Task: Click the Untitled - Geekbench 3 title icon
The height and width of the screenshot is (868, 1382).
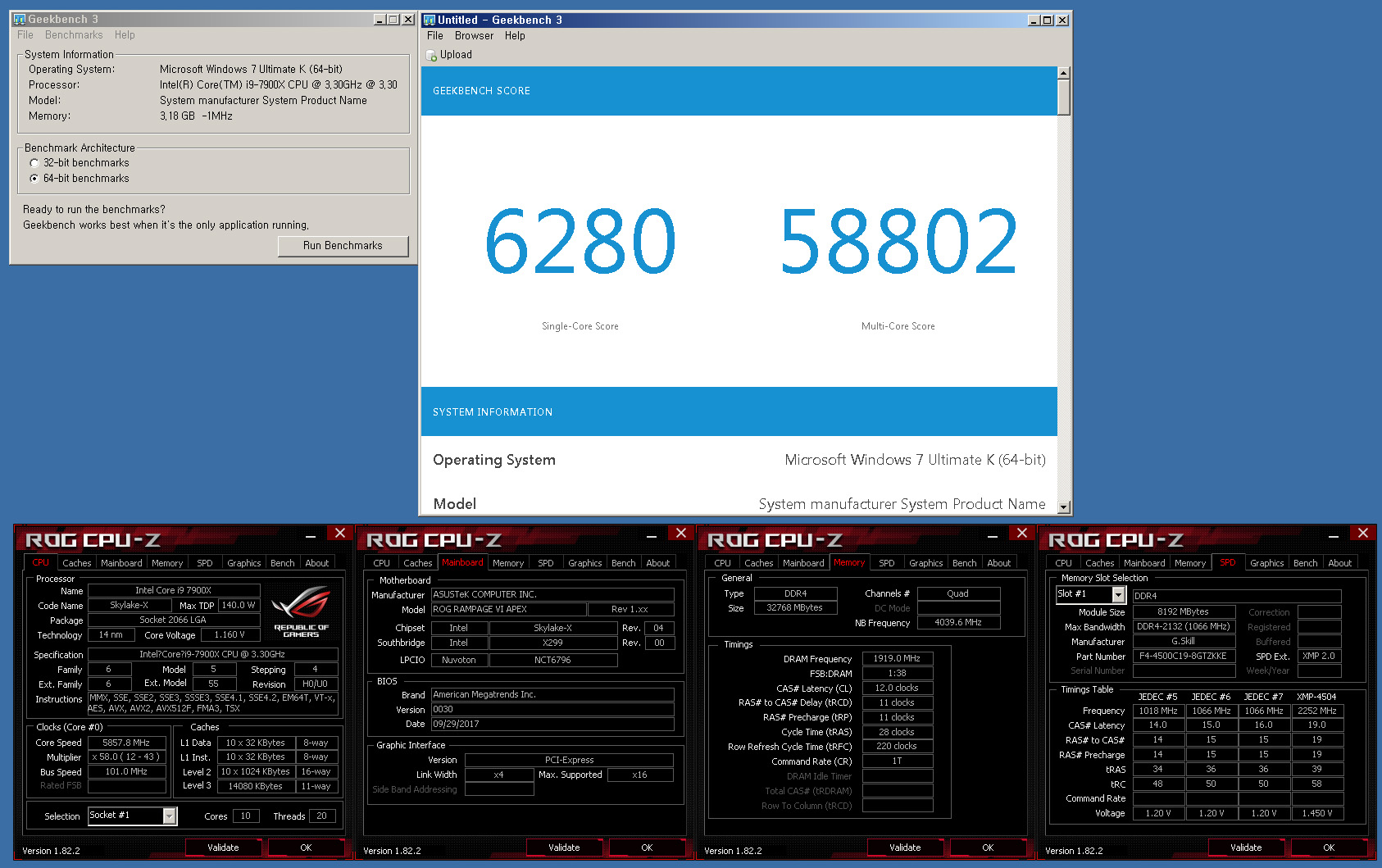Action: [x=429, y=20]
